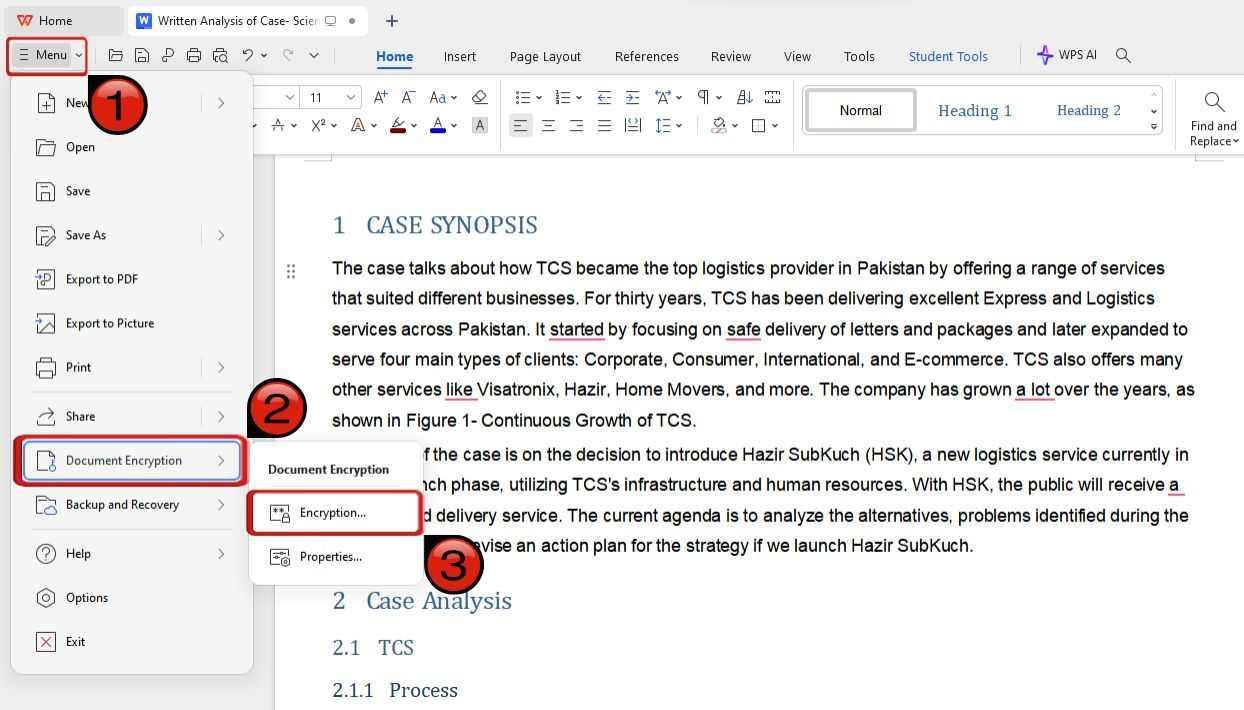Open the borders dropdown arrow

click(775, 126)
